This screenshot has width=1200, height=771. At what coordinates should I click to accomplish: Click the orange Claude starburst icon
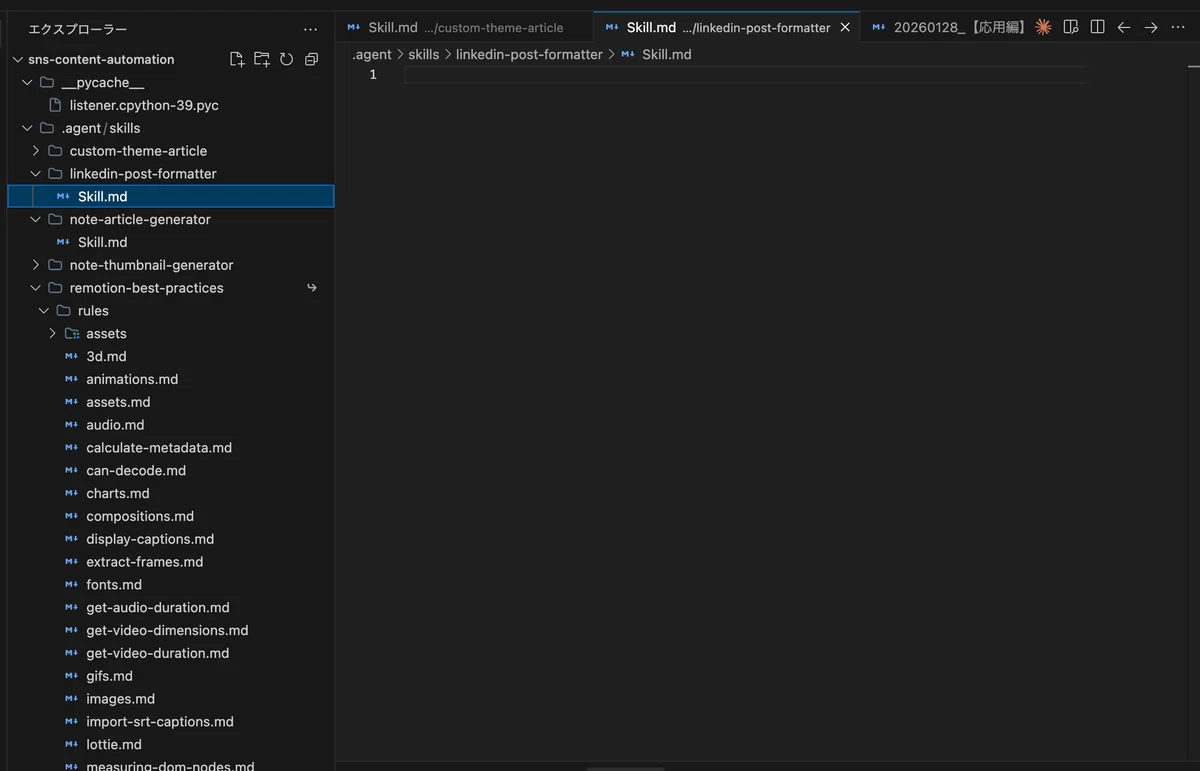click(1043, 27)
